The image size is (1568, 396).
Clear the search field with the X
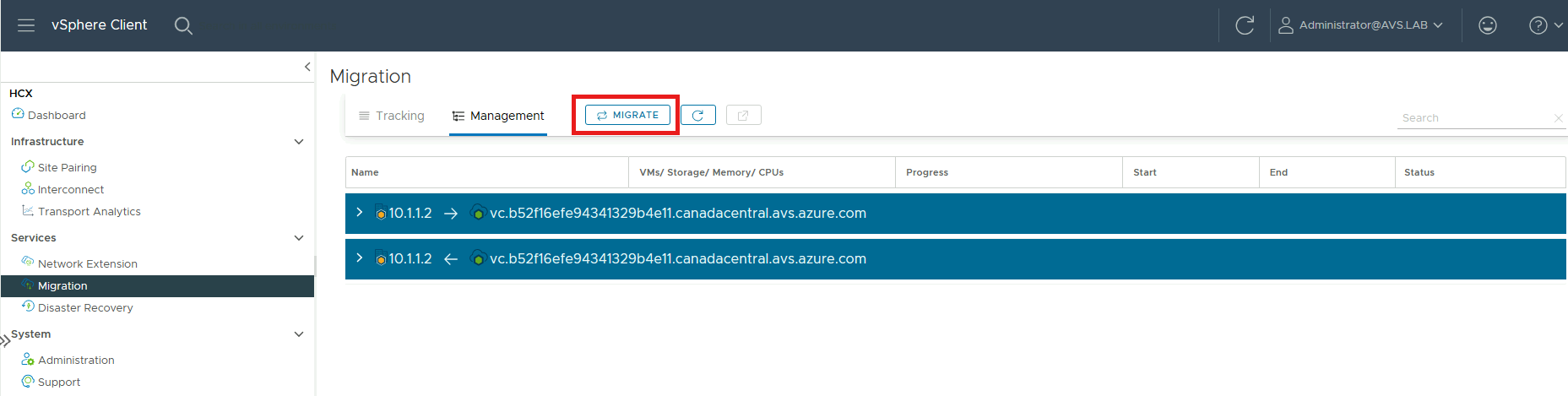(x=1559, y=118)
